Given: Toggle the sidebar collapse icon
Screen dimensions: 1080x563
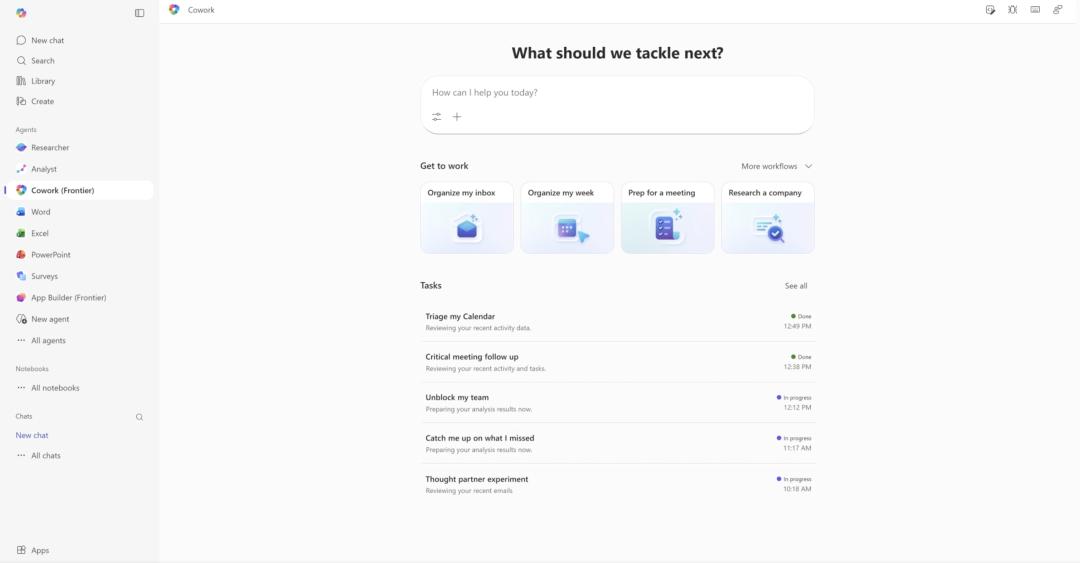Looking at the screenshot, I should 139,13.
